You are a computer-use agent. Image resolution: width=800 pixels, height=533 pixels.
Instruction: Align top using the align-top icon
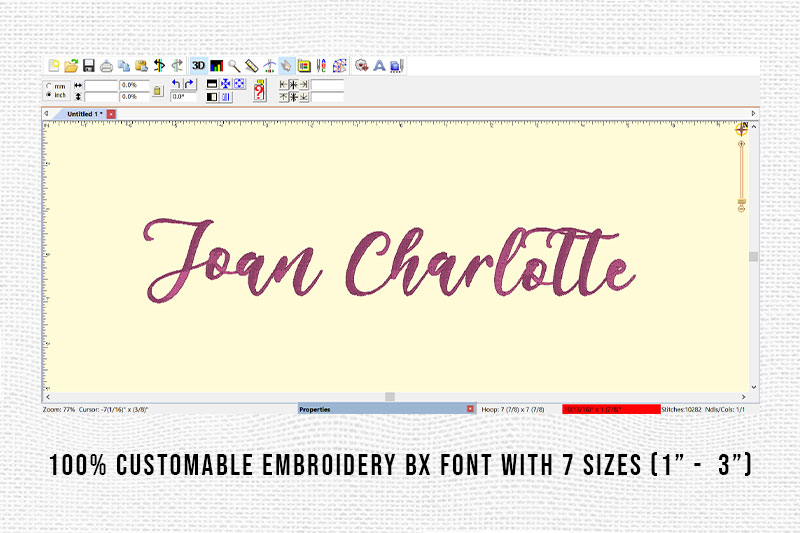pyautogui.click(x=284, y=96)
